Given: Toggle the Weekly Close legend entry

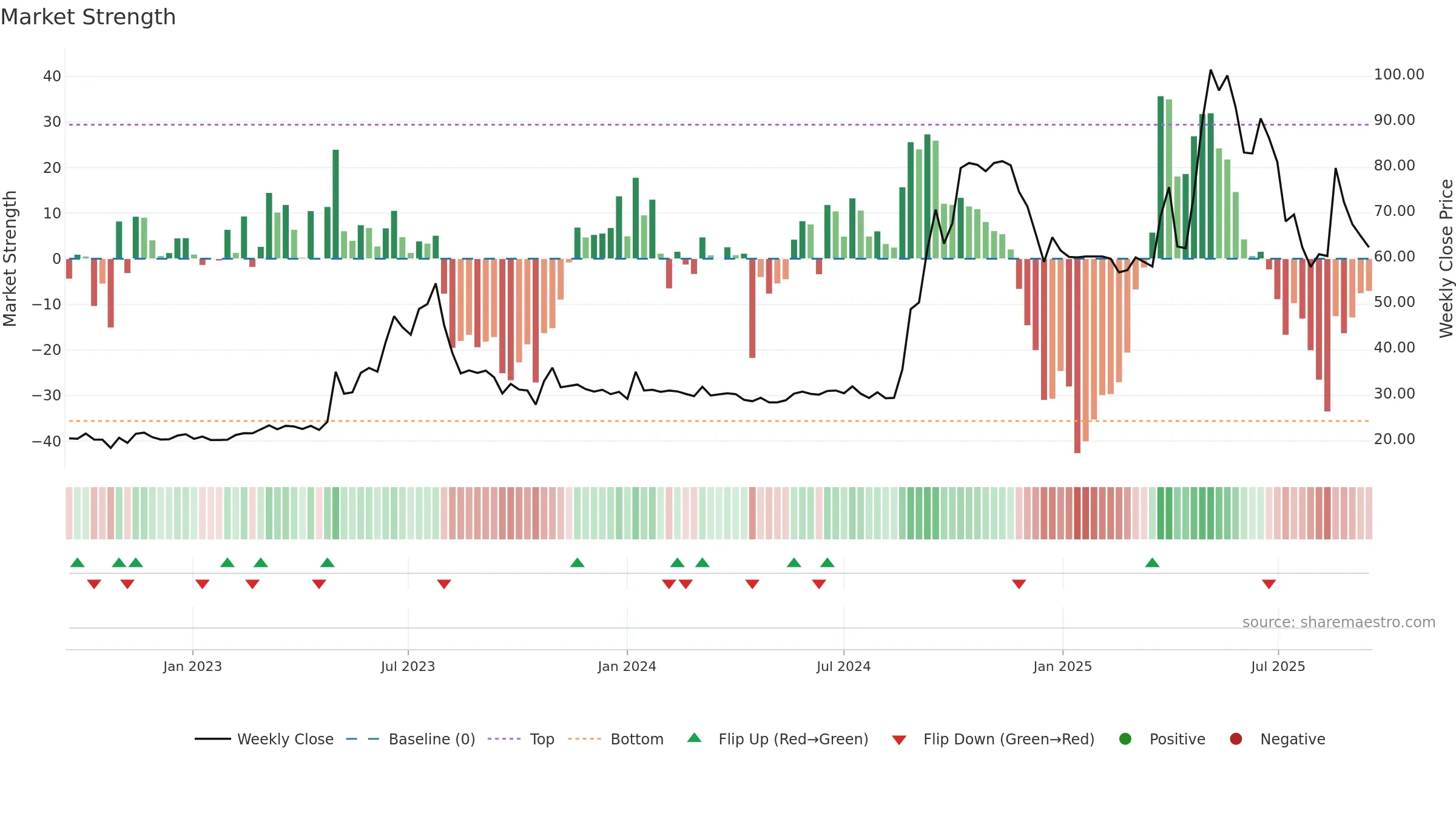Looking at the screenshot, I should pos(264,739).
